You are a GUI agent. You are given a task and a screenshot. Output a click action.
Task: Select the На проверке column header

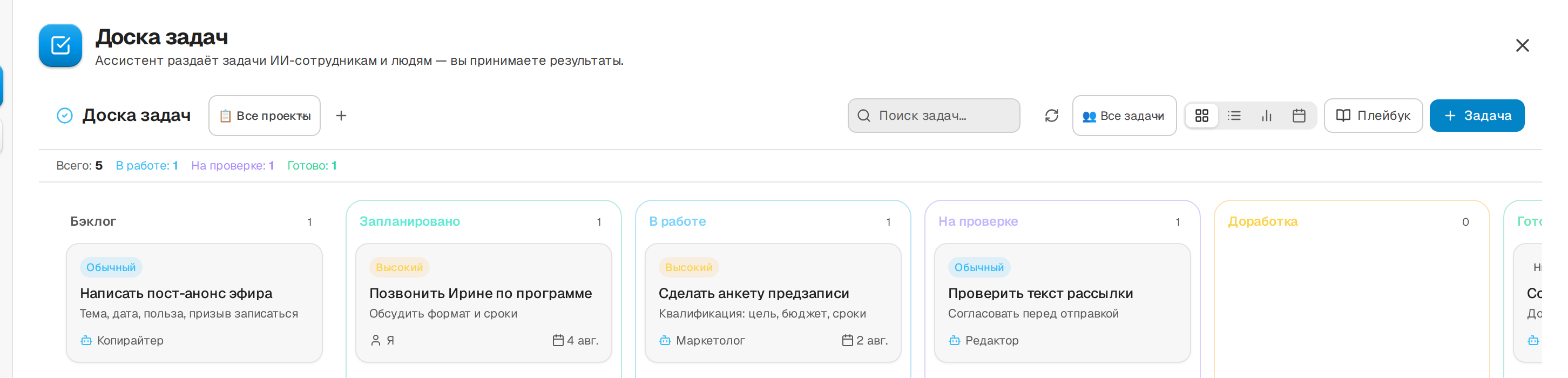point(977,221)
